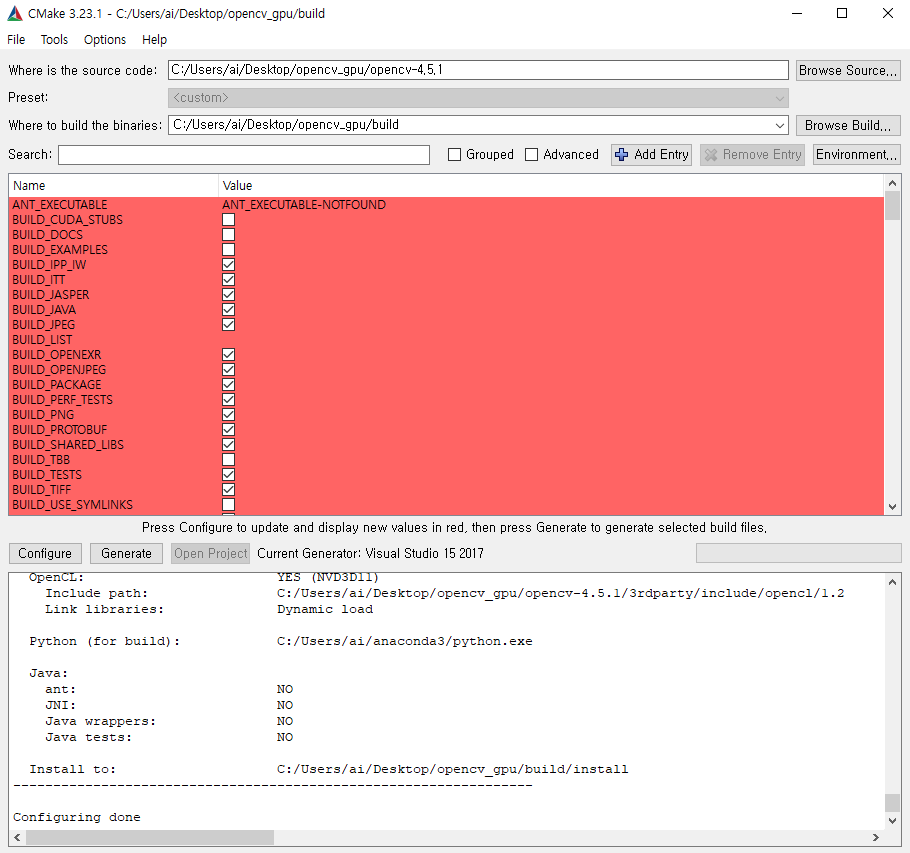Click output log scroll up arrow
The height and width of the screenshot is (853, 910).
point(893,582)
